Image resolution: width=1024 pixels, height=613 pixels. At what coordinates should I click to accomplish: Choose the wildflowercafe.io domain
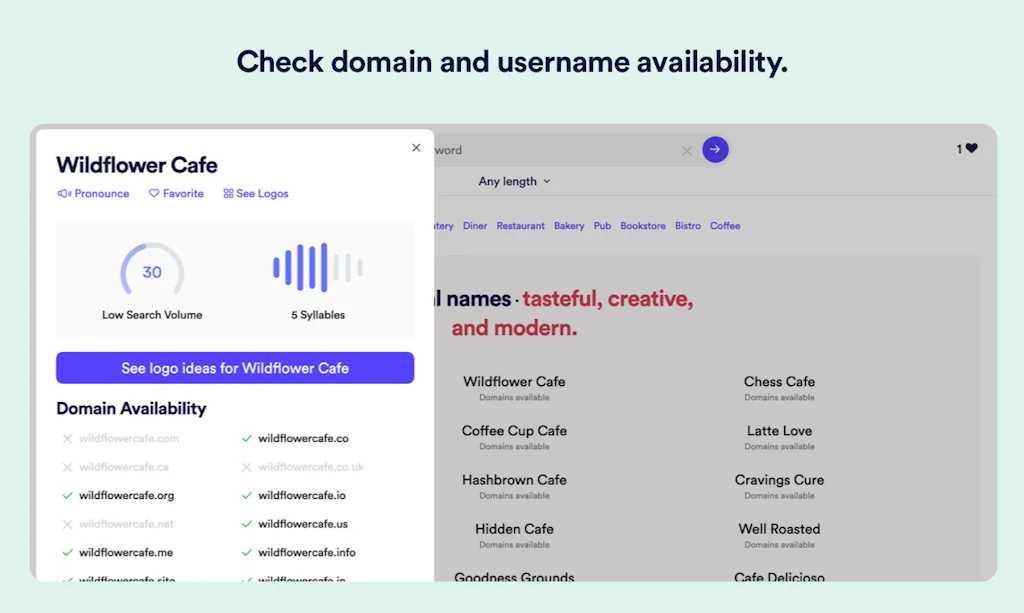pos(302,495)
